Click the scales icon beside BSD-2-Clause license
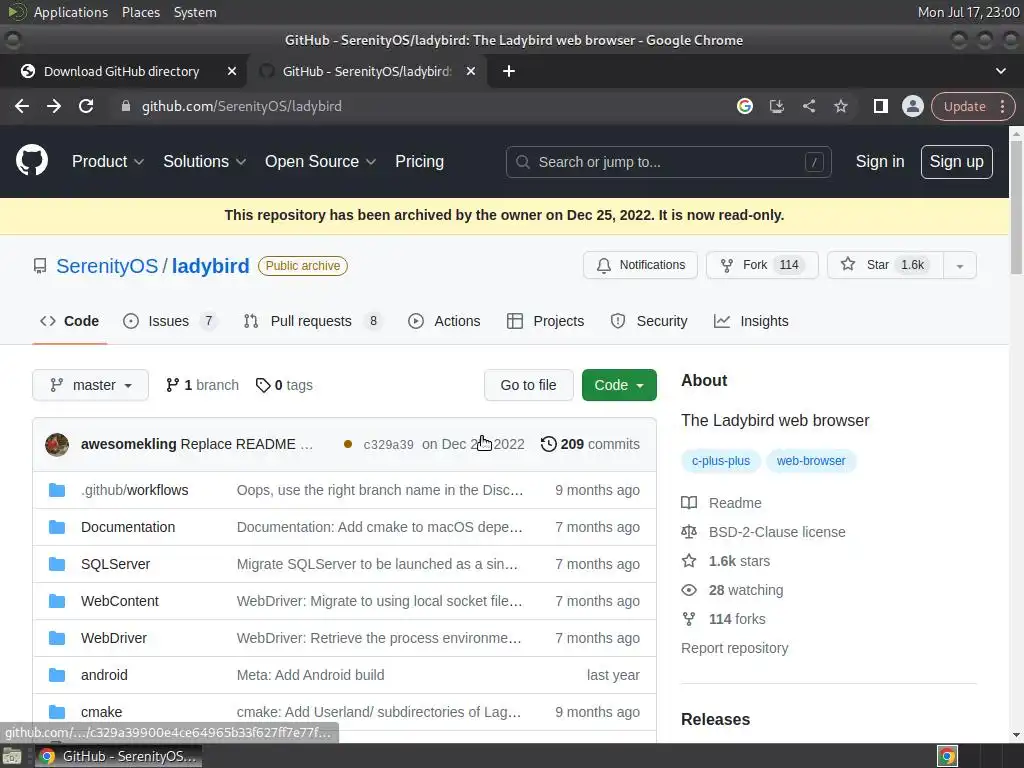Viewport: 1024px width, 768px height. click(x=689, y=532)
